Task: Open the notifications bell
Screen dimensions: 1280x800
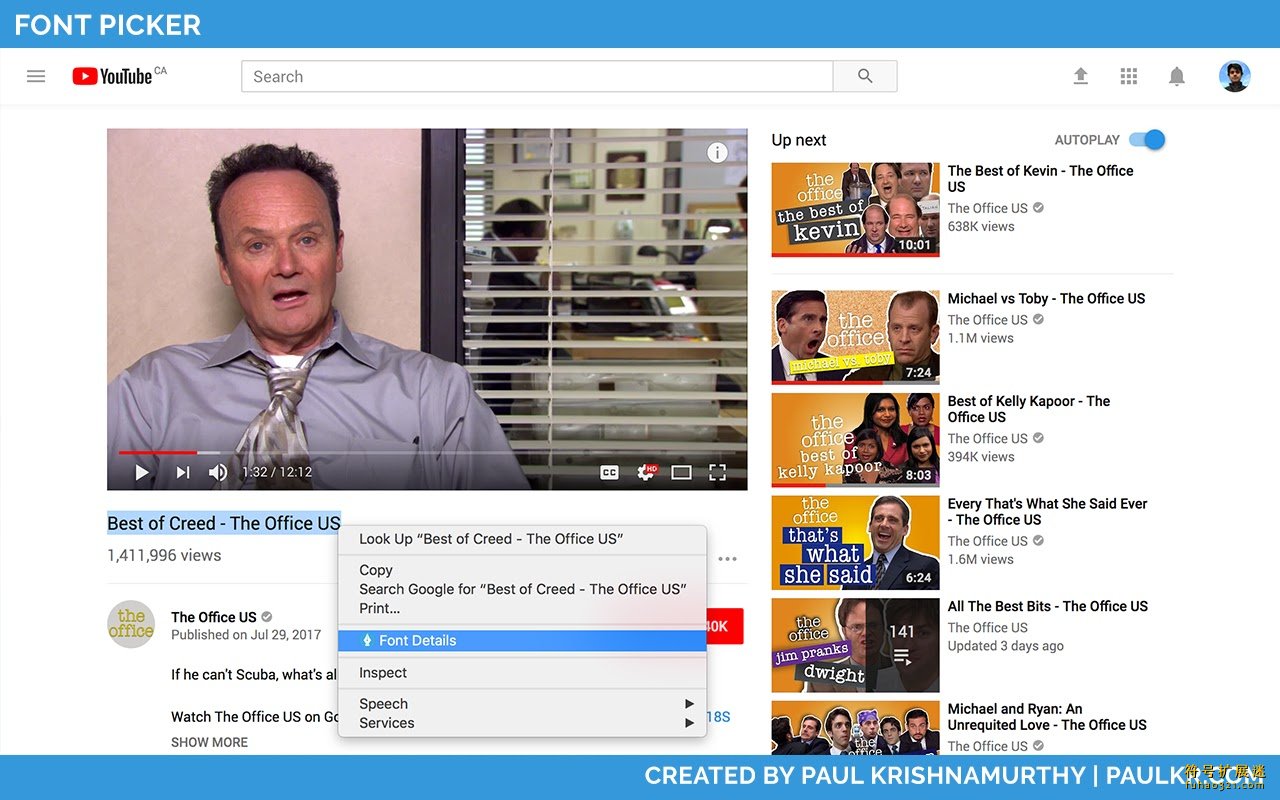Action: (x=1177, y=76)
